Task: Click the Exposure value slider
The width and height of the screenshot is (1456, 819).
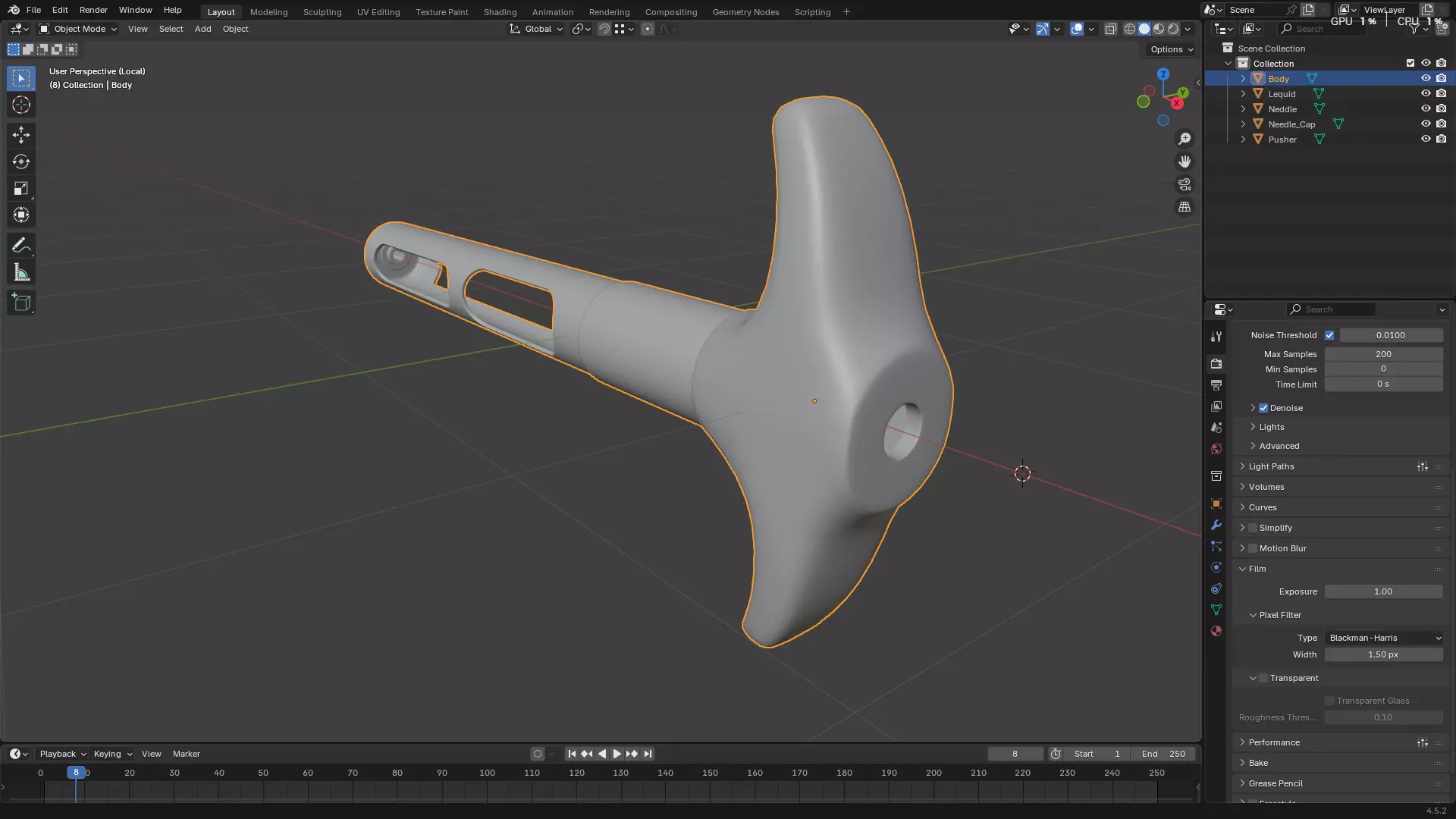Action: (1383, 591)
